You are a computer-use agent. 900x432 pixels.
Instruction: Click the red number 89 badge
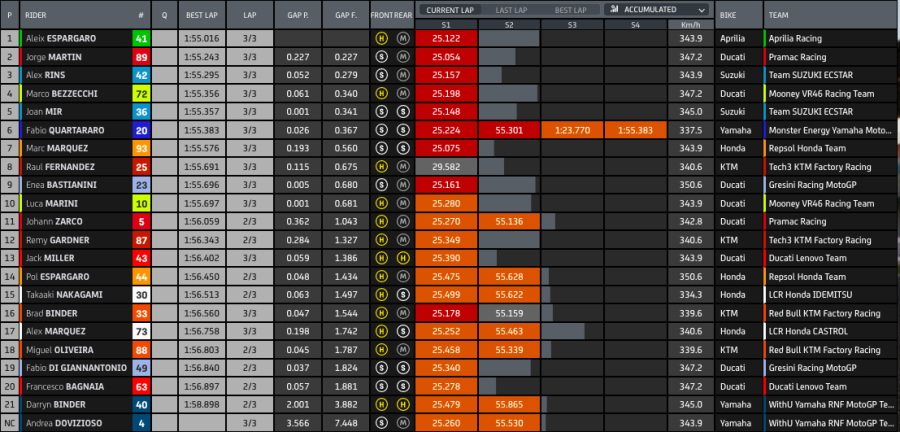point(141,57)
